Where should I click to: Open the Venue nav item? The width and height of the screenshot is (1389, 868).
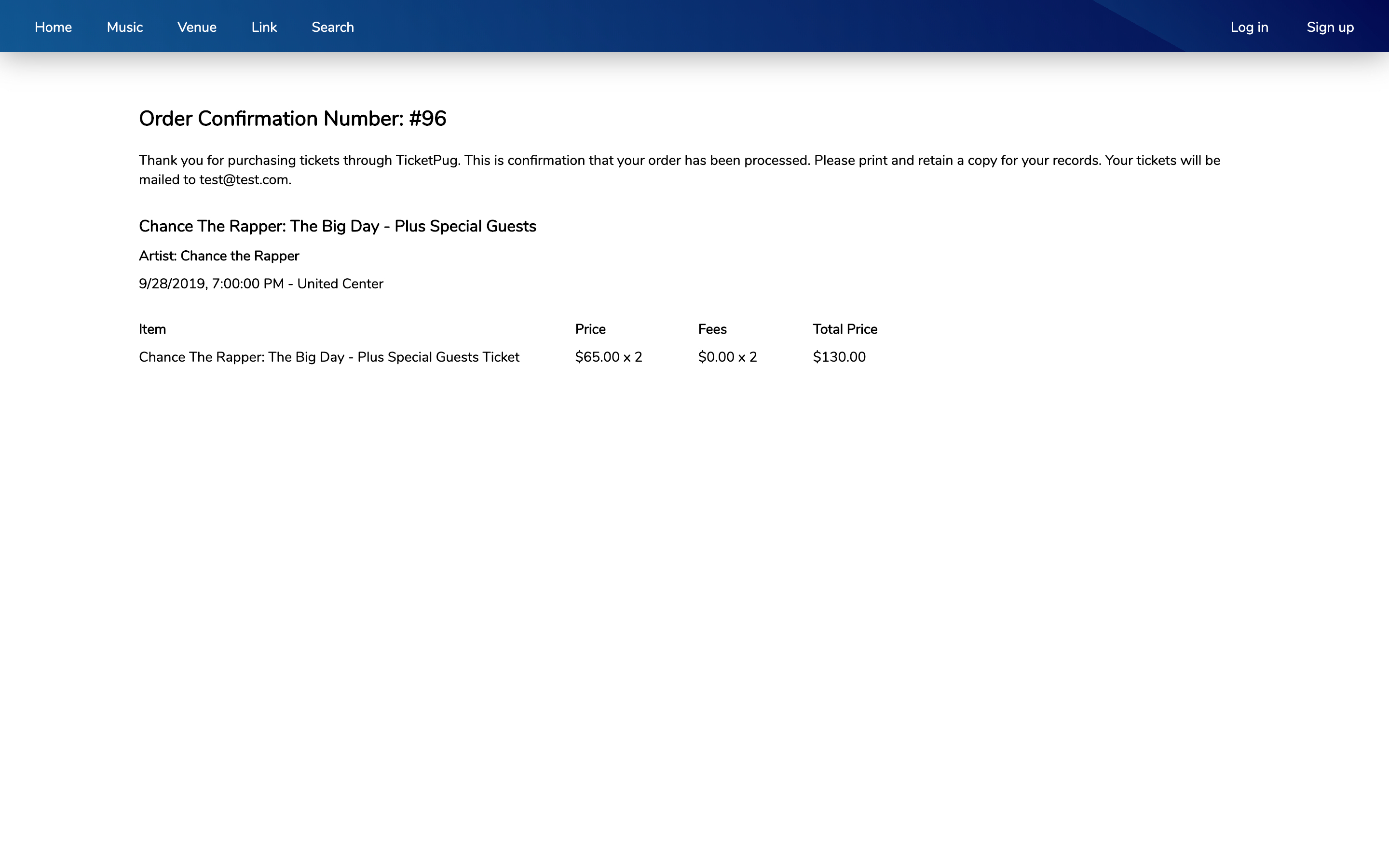(x=197, y=27)
